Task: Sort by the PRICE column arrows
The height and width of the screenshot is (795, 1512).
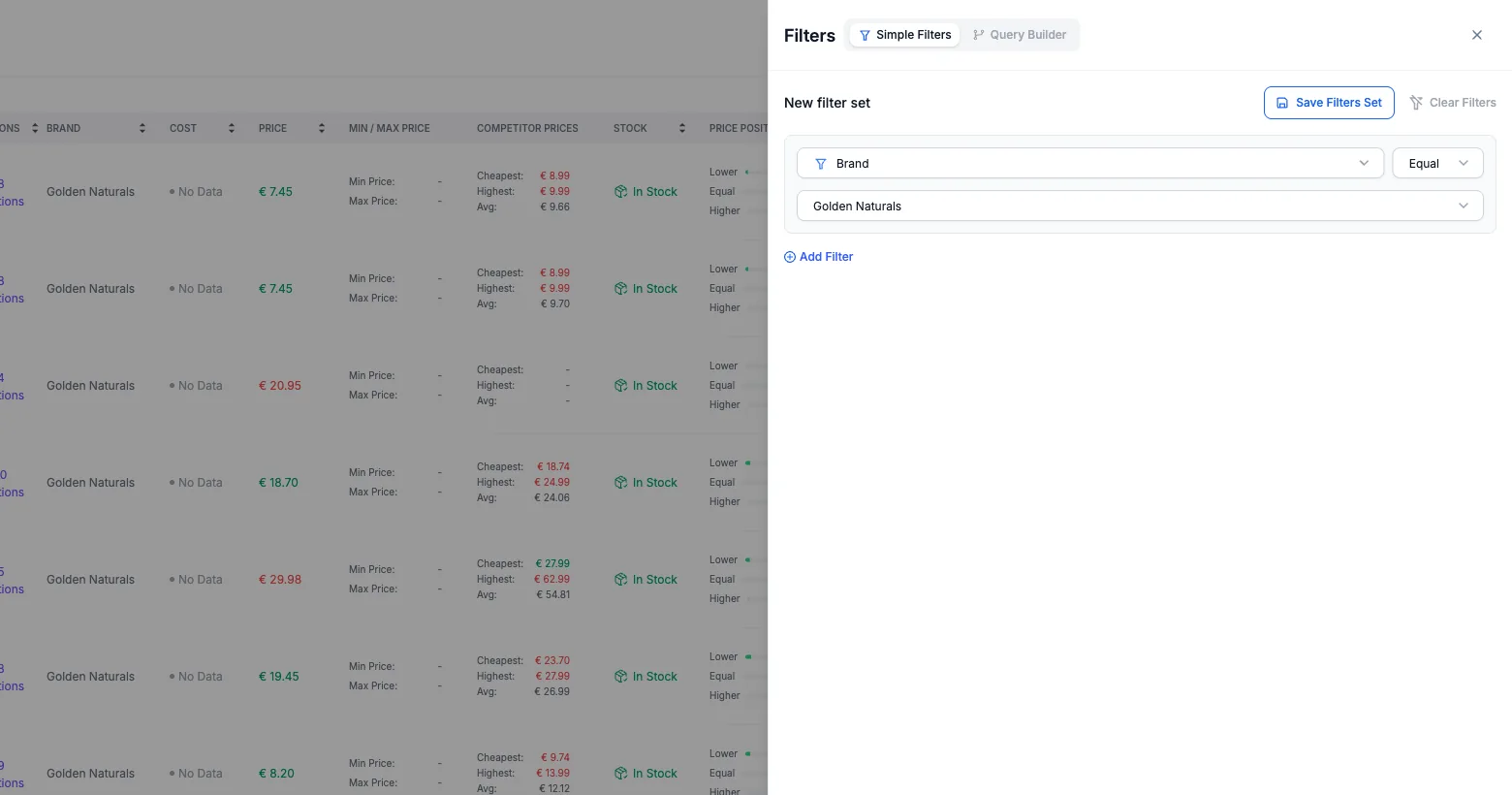Action: [322, 128]
